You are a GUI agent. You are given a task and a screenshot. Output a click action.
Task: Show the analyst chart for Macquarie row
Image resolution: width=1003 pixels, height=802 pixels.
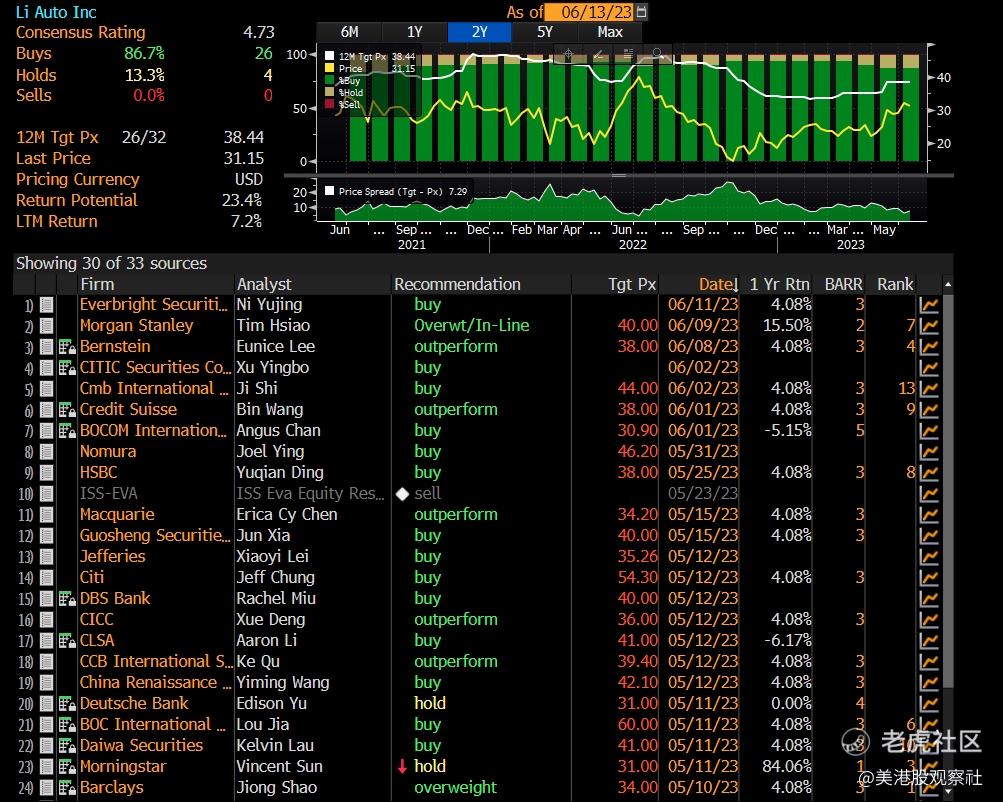[x=929, y=514]
